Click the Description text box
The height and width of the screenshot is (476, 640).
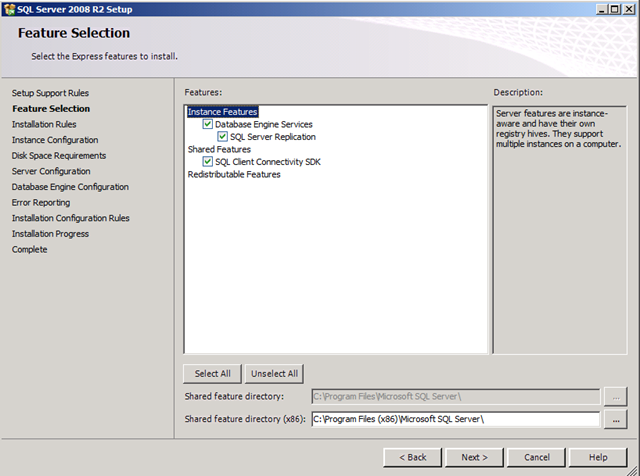pos(560,230)
